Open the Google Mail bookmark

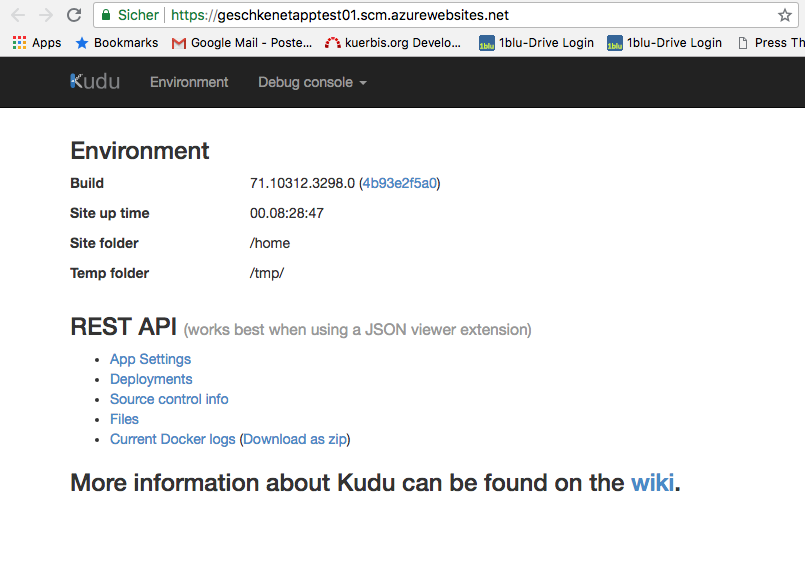click(x=242, y=43)
